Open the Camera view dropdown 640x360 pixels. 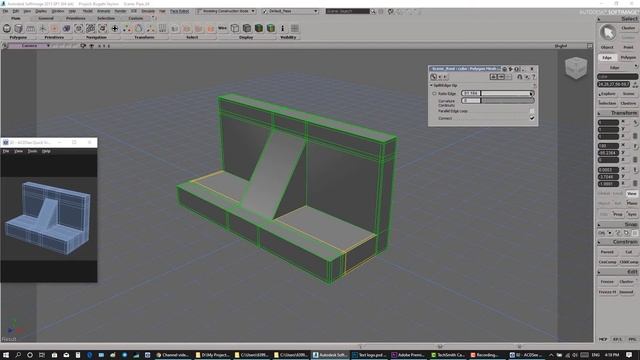[29, 46]
